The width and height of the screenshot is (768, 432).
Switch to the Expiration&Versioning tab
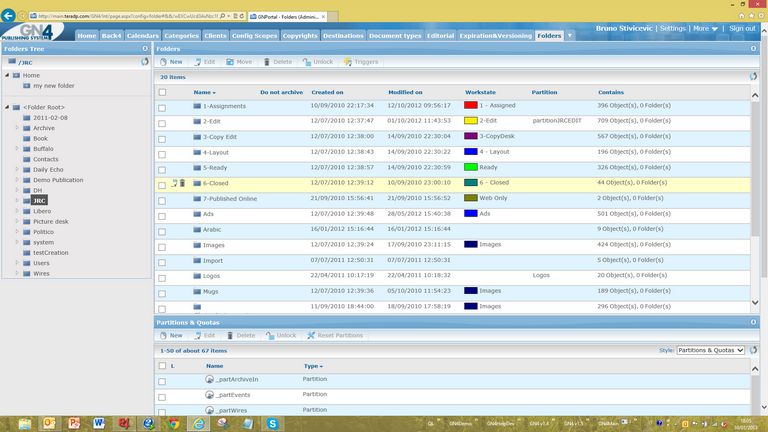pyautogui.click(x=495, y=35)
